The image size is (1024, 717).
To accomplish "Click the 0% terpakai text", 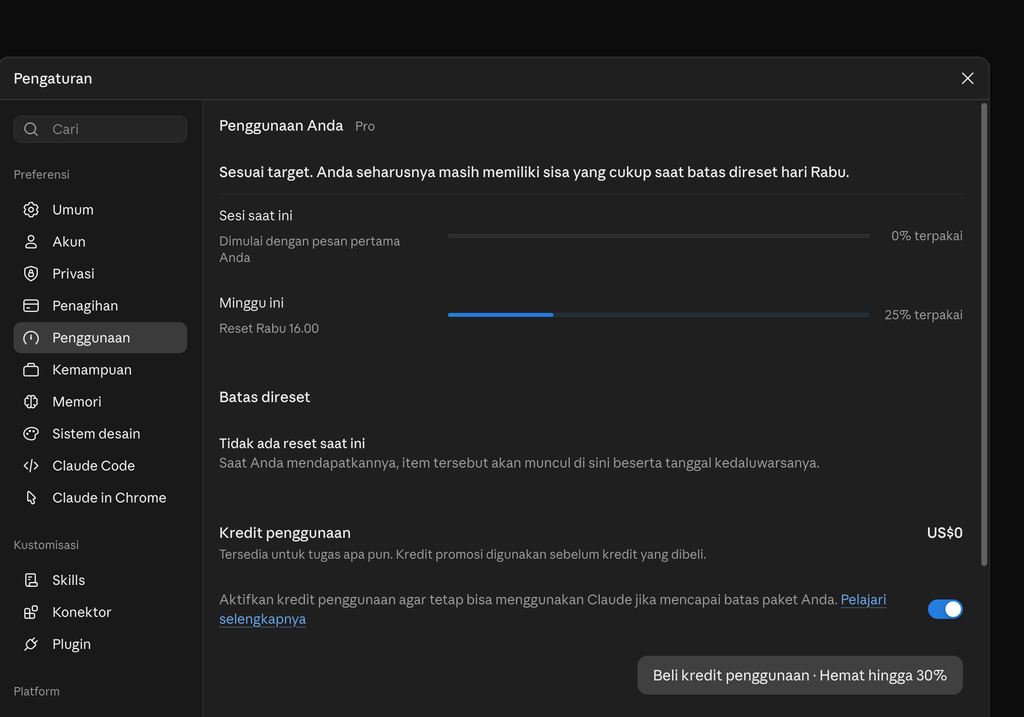I will tap(927, 236).
